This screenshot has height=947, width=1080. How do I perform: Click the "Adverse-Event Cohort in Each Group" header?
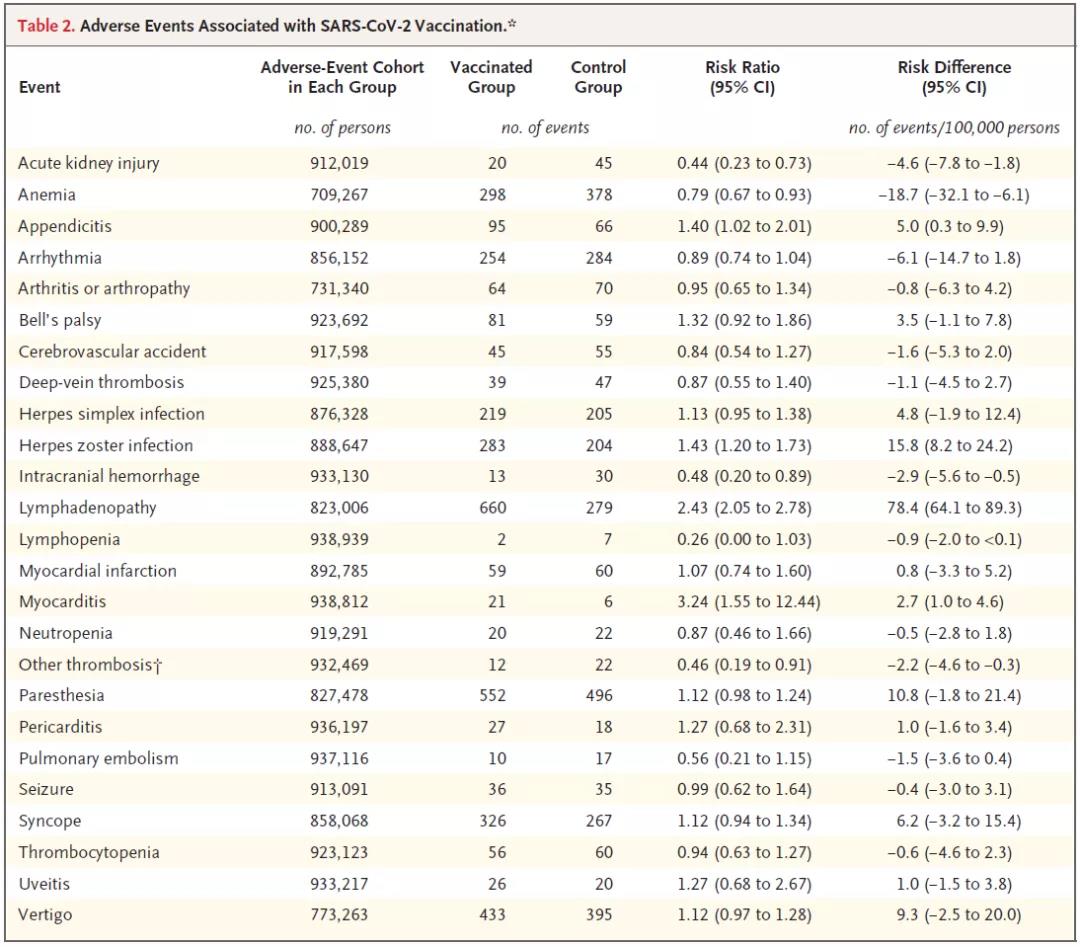tap(342, 77)
